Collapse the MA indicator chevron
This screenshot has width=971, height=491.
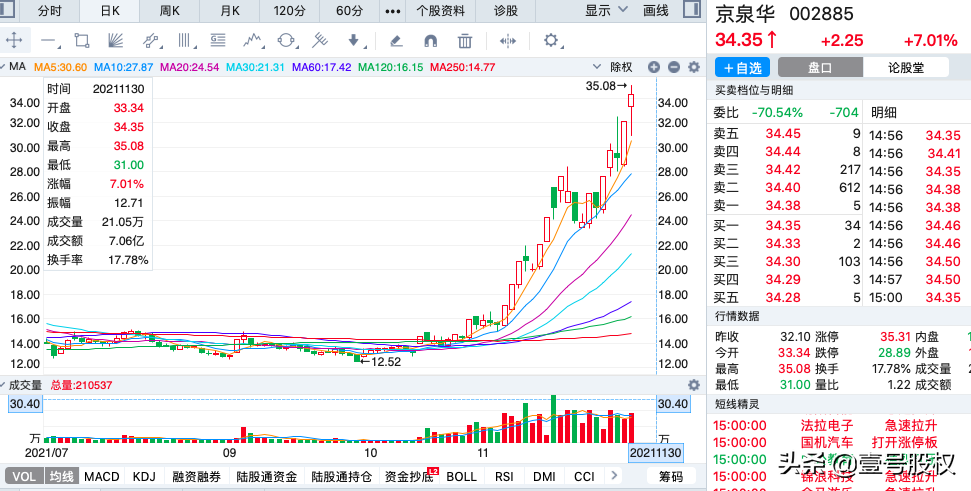(3, 66)
